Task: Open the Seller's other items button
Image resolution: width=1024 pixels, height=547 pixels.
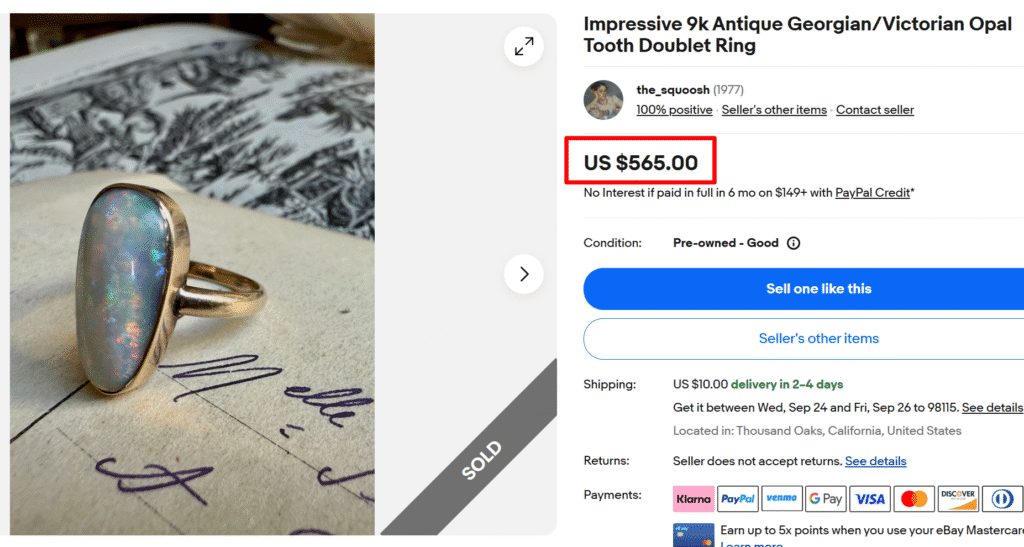Action: [818, 339]
